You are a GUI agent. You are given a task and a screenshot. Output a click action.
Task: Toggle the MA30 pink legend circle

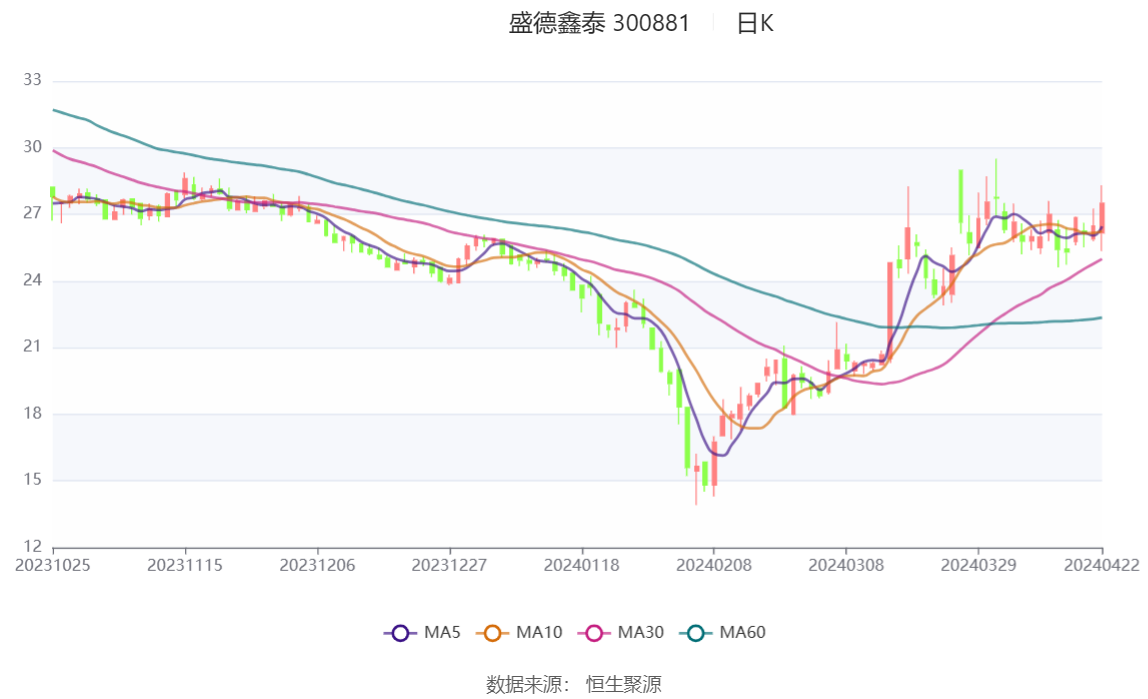594,633
